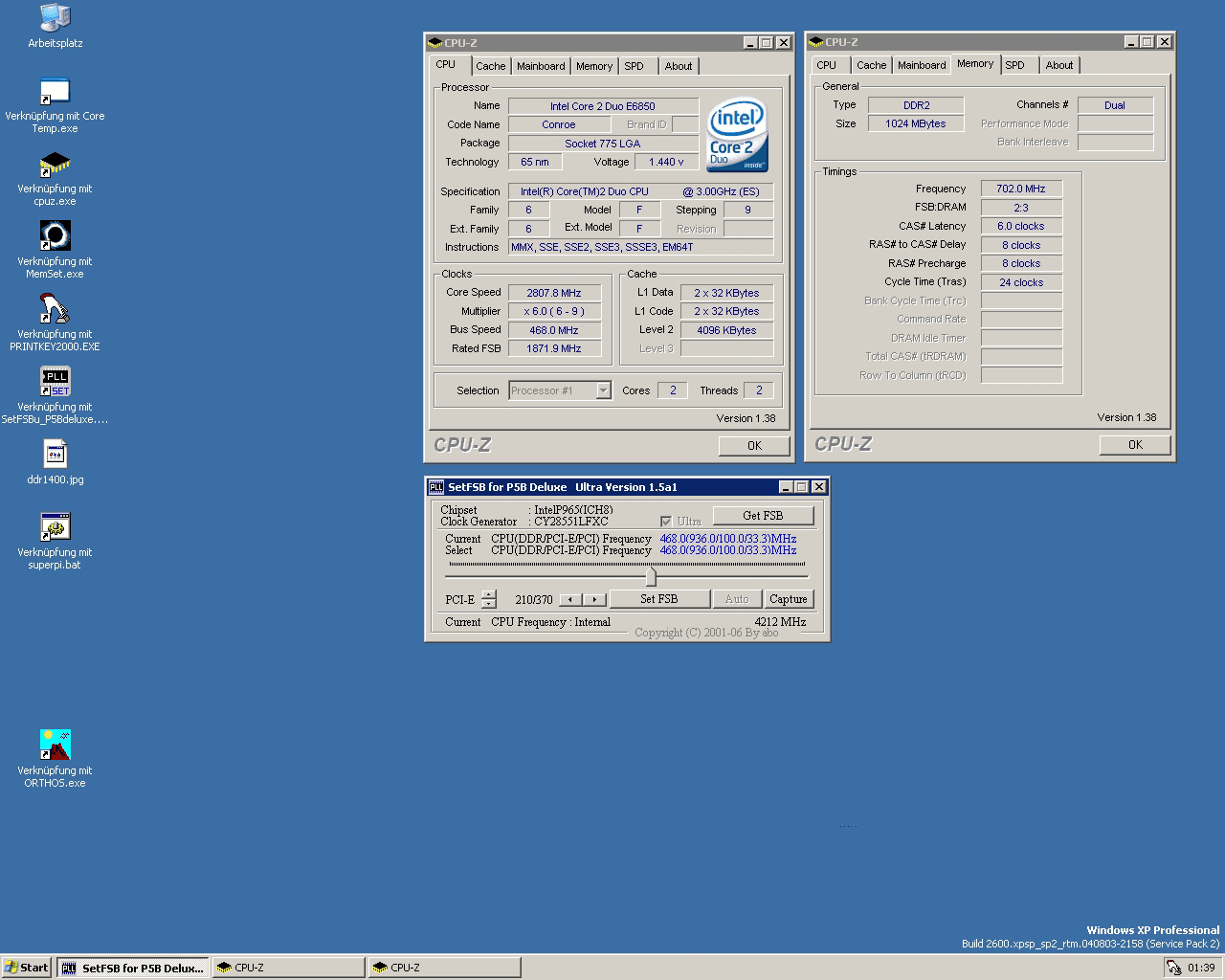This screenshot has width=1225, height=980.
Task: Expand the Processor #1 selection dropdown
Action: pos(603,390)
